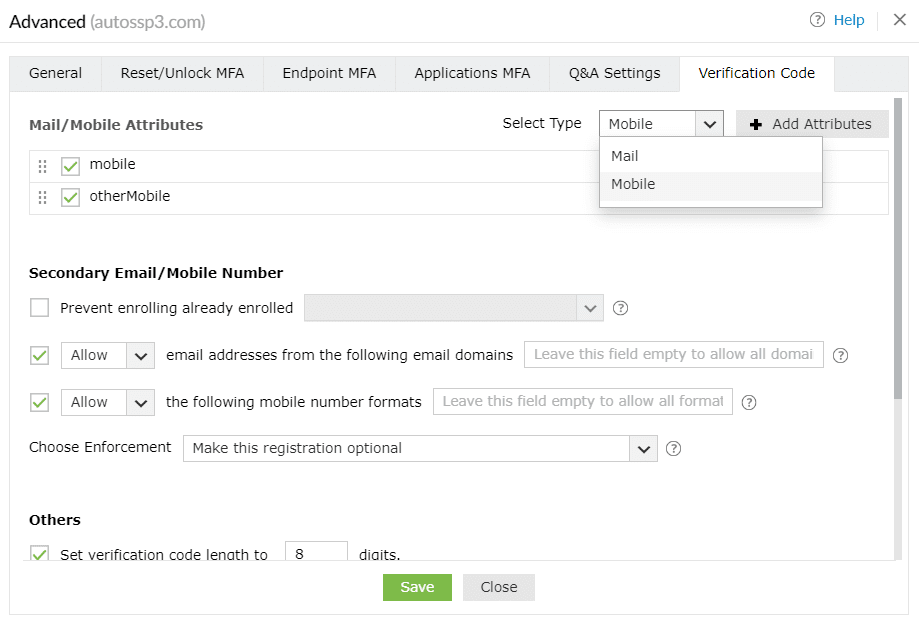Click plus icon on Add Attributes
Screen dimensions: 919x621
coord(756,125)
